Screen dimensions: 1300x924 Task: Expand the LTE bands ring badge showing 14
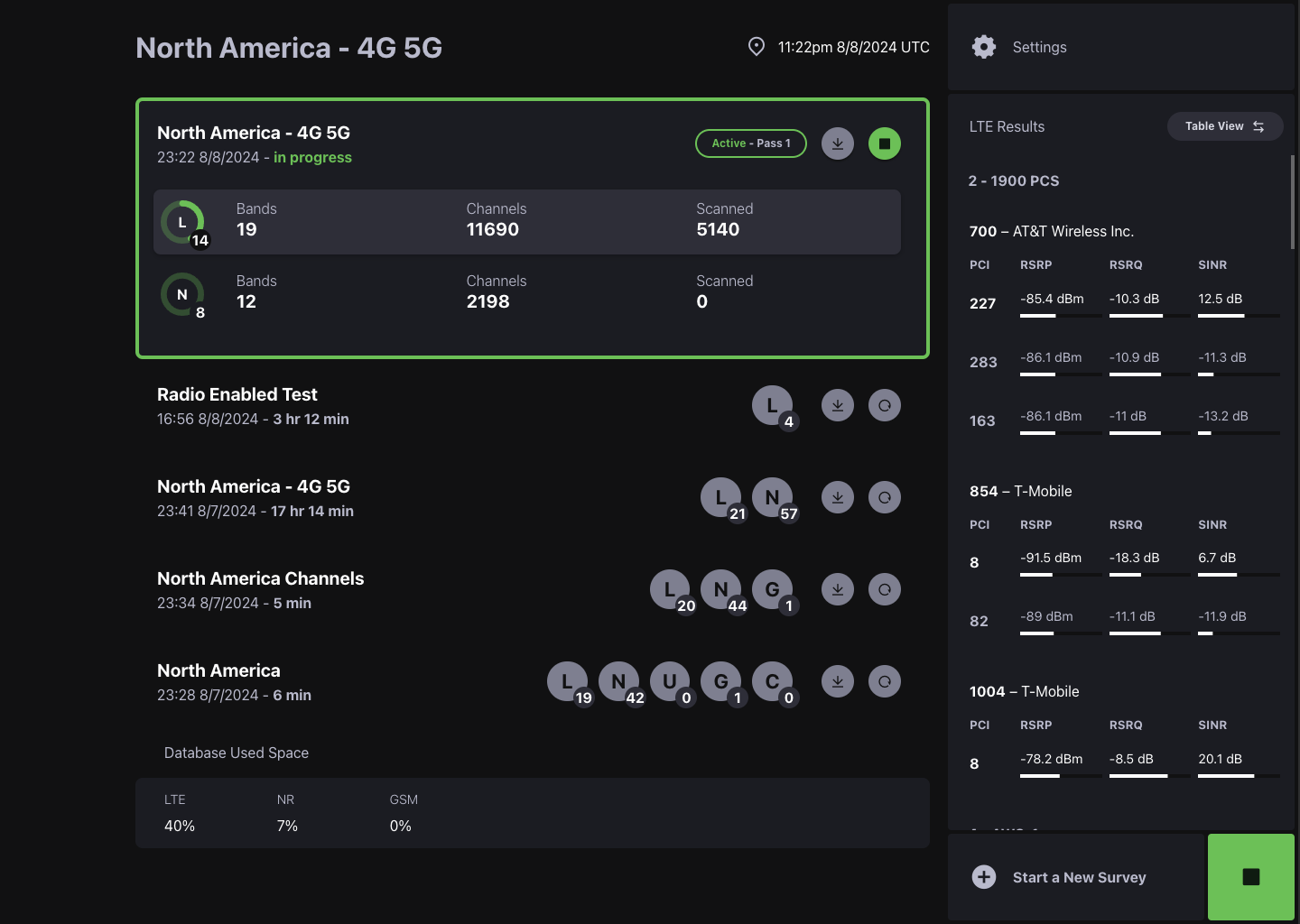181,222
